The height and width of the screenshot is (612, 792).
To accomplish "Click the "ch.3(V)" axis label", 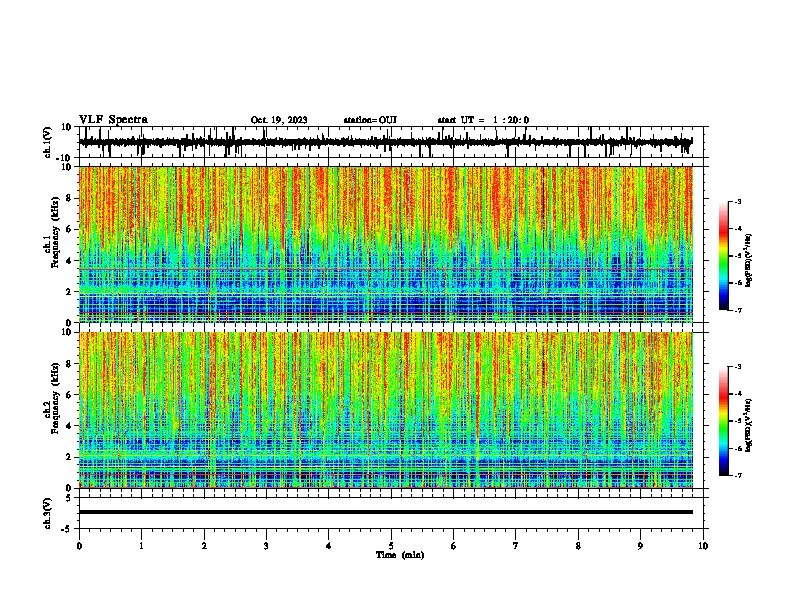I will tap(48, 513).
